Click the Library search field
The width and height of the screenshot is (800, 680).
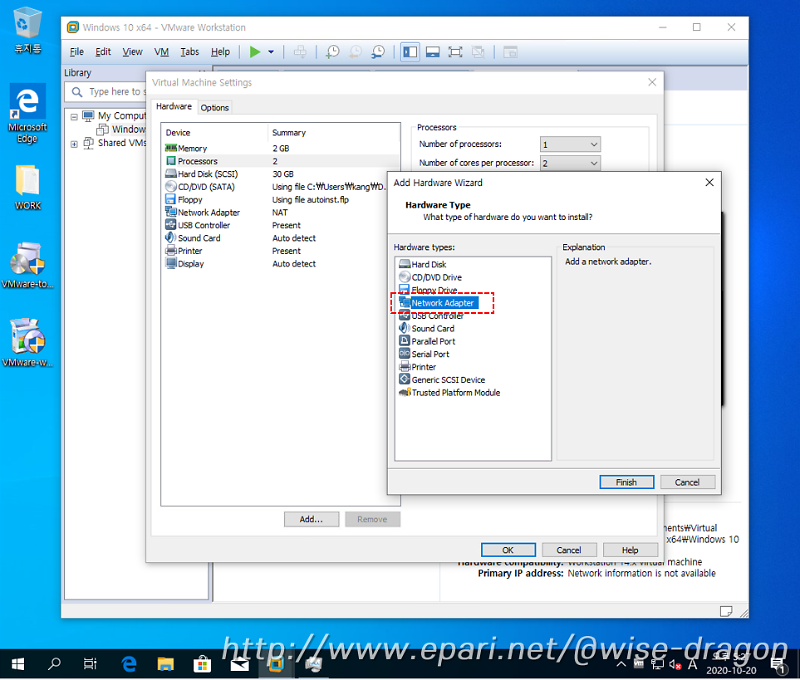[106, 92]
